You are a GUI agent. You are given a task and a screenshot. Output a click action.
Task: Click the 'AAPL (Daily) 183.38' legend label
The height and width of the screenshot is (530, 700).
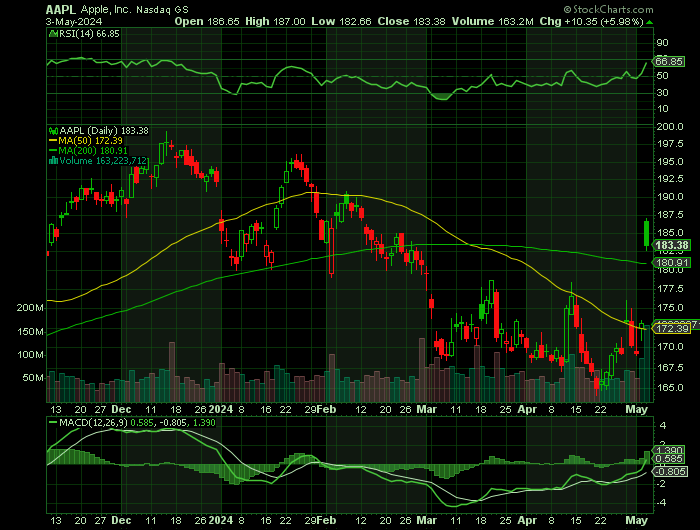click(x=104, y=131)
